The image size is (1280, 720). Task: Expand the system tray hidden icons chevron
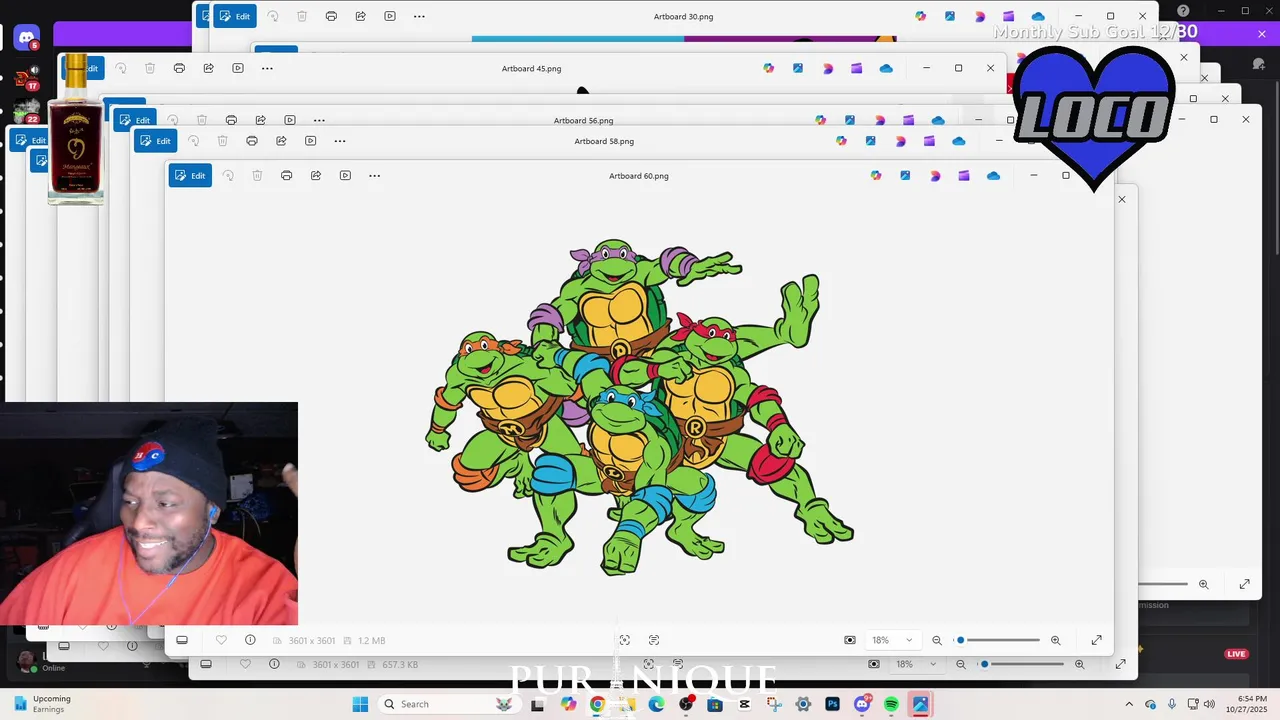[1129, 704]
